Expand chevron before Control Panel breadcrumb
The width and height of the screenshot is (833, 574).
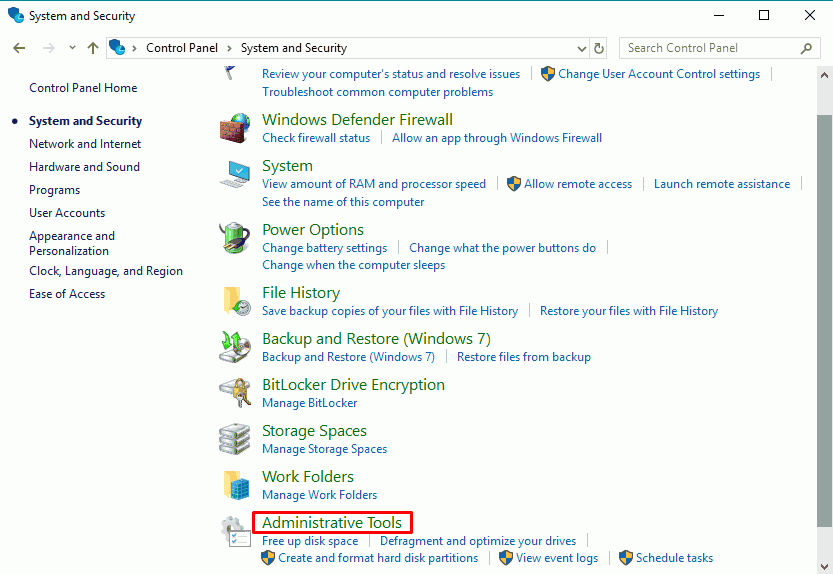pos(134,48)
